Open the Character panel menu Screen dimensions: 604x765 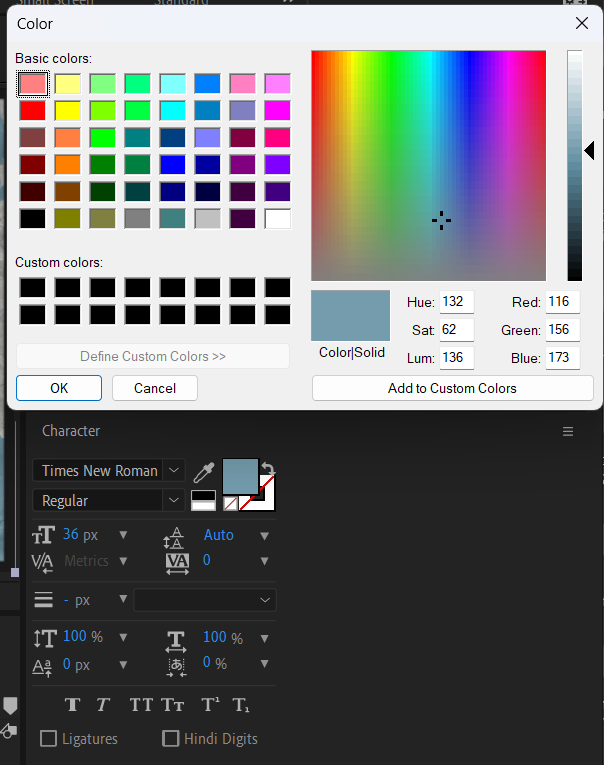click(x=567, y=431)
